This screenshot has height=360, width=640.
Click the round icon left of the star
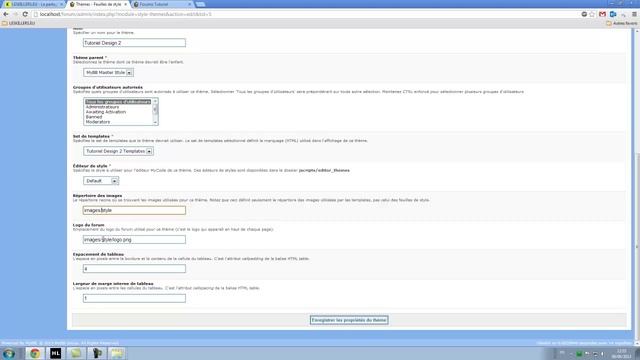(x=584, y=14)
